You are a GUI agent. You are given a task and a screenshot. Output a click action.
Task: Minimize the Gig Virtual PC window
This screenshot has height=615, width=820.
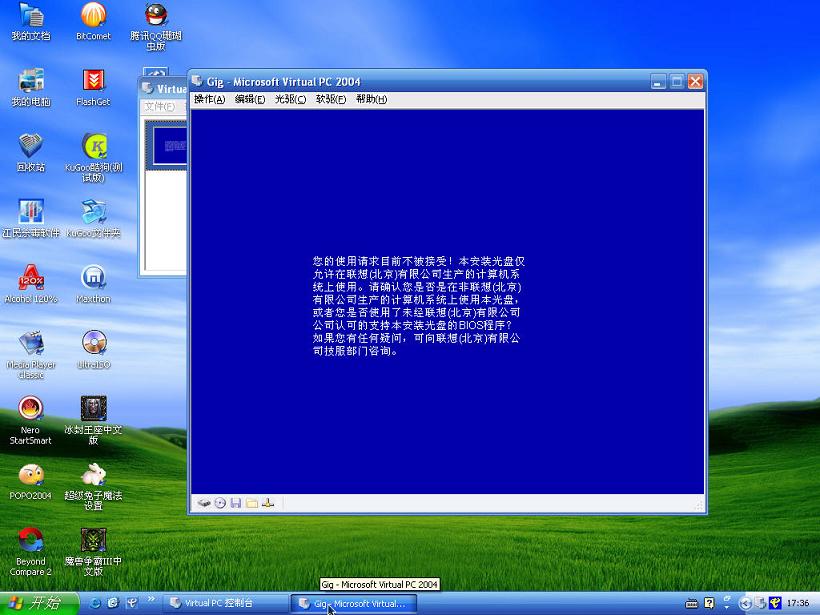[x=658, y=82]
